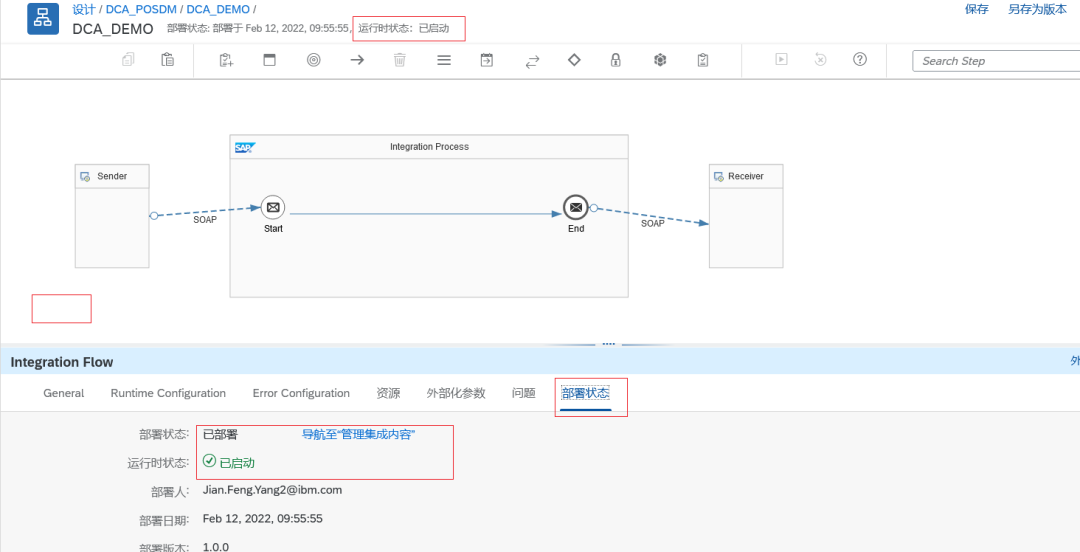
Task: Click the Receiver participant icon
Action: coord(718,176)
